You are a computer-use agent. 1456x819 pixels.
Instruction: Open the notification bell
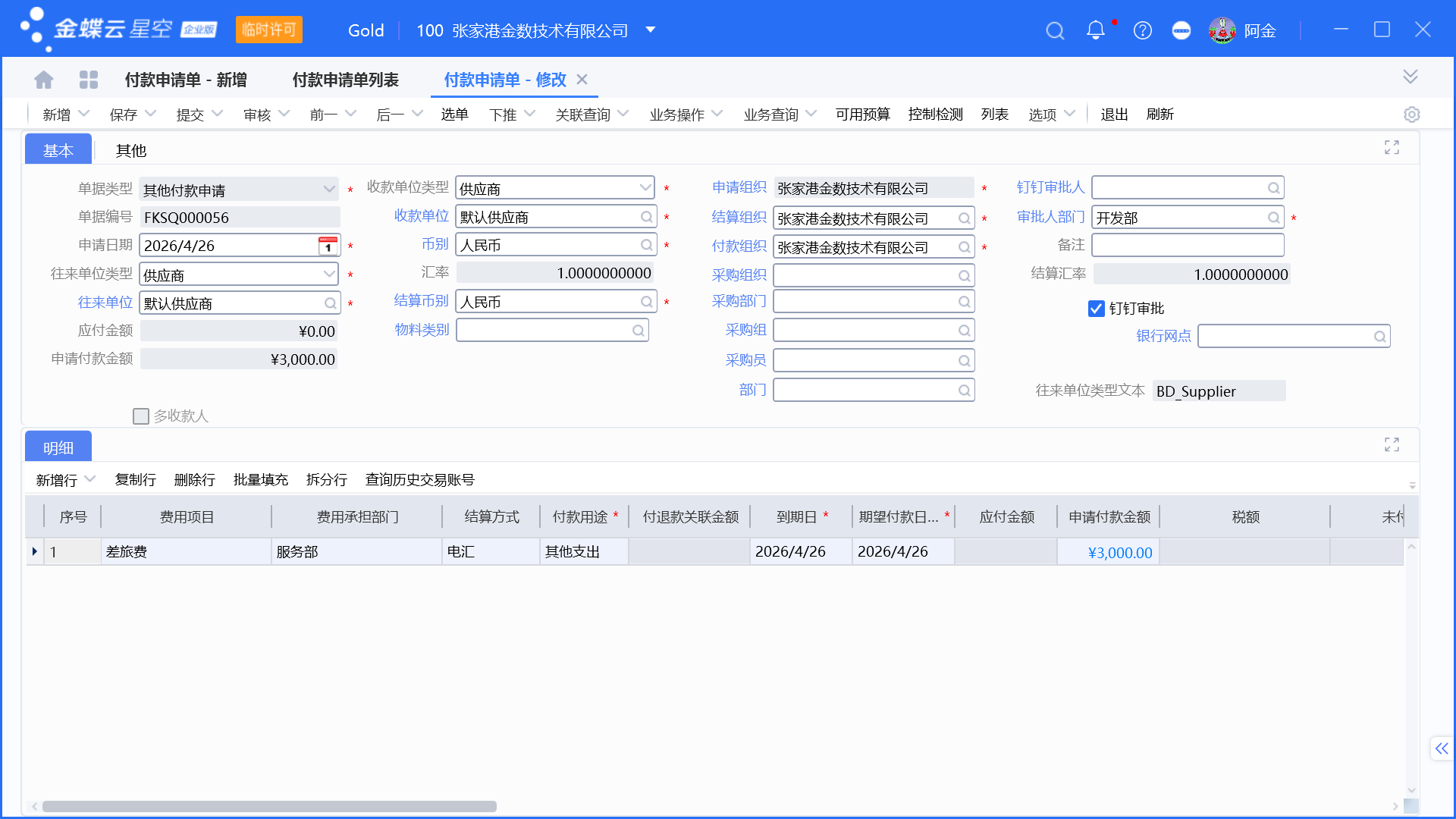1096,30
